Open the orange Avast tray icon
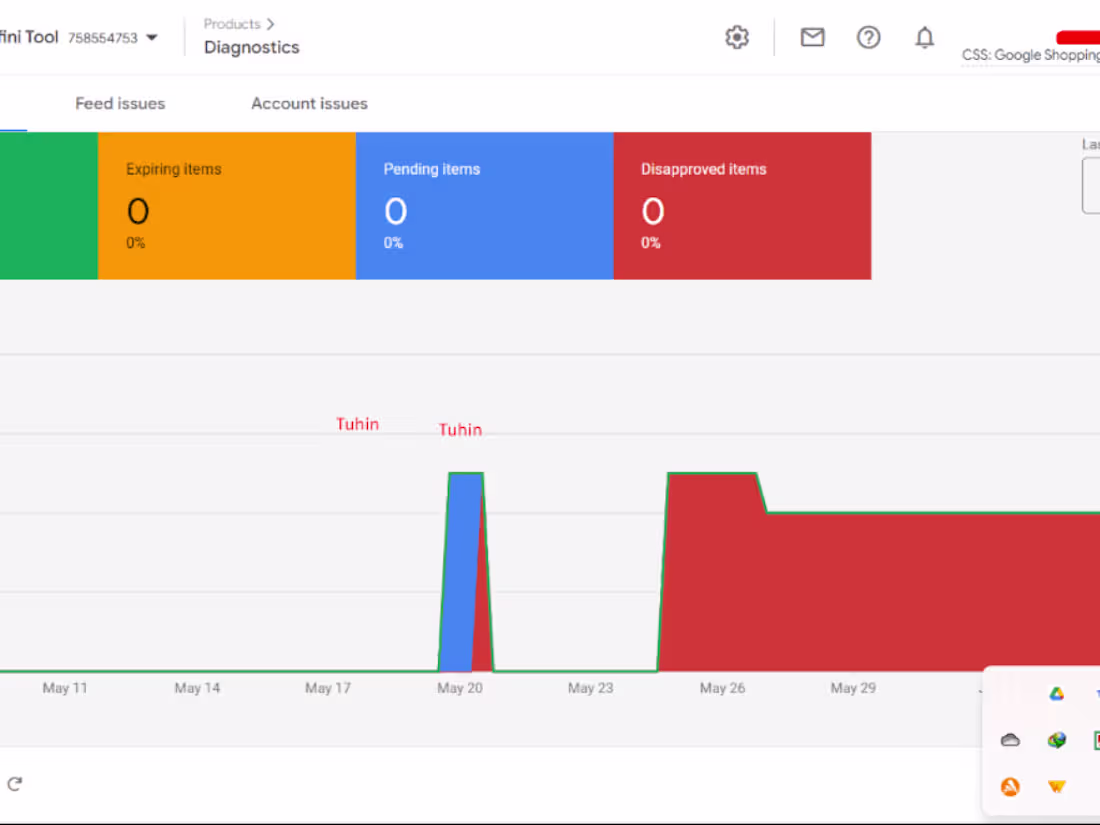The height and width of the screenshot is (825, 1100). (x=1010, y=786)
